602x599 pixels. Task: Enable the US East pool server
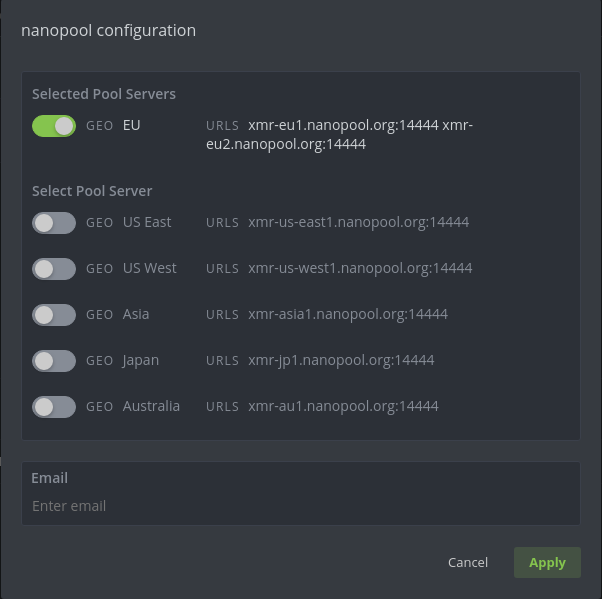54,223
